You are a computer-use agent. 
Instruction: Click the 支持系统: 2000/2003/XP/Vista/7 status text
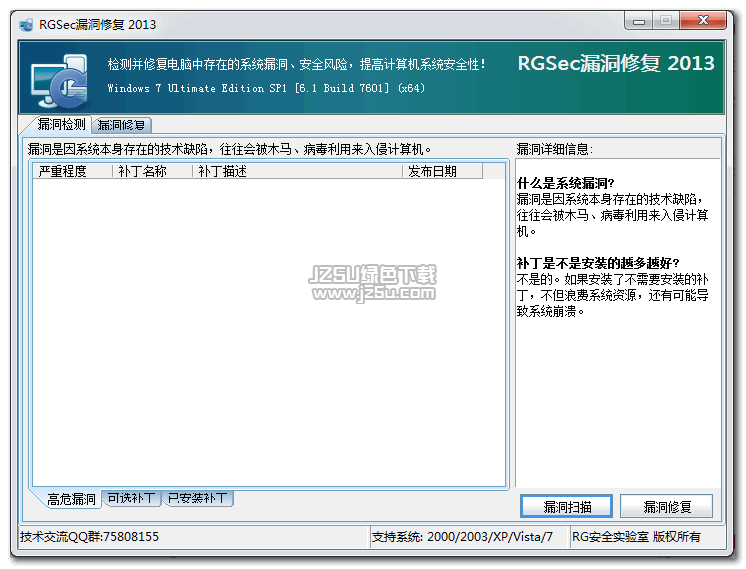tap(462, 537)
